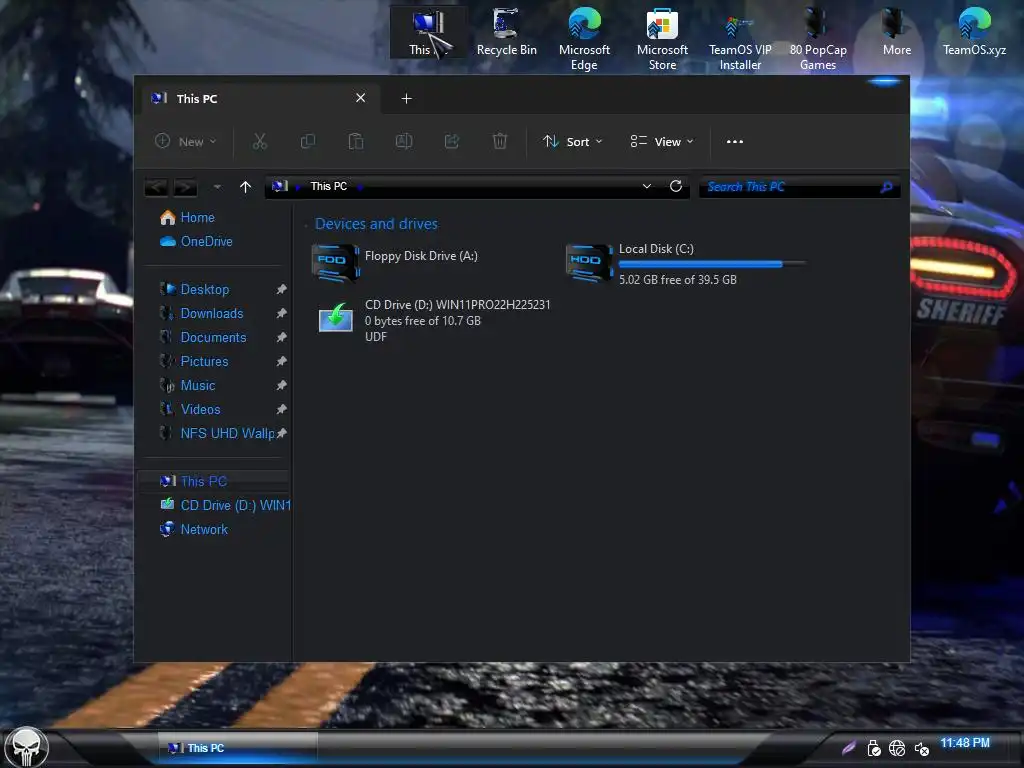
Task: Open 80 PopCap Games desktop icon
Action: click(x=818, y=38)
